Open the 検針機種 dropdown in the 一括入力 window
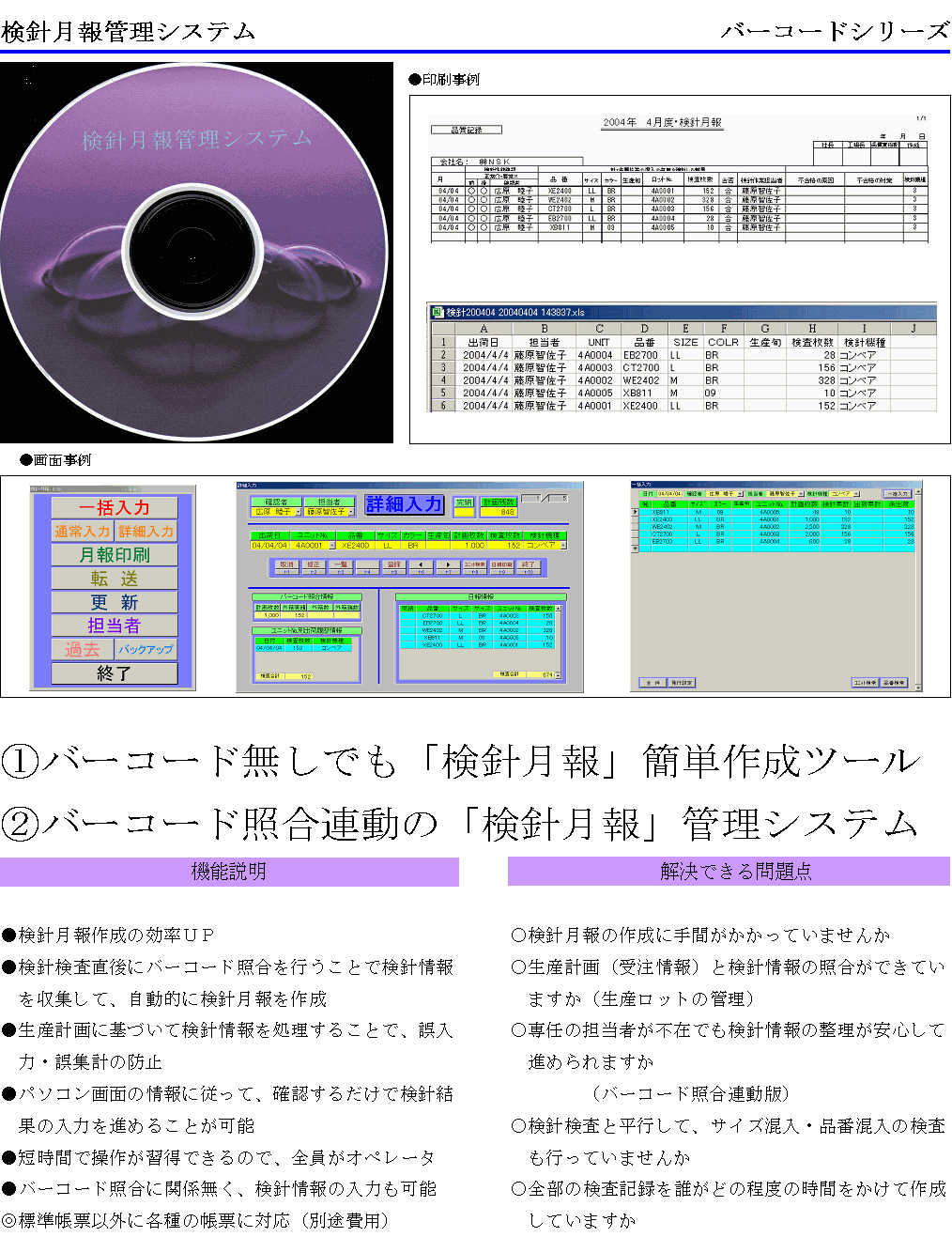952x1237 pixels. (856, 493)
